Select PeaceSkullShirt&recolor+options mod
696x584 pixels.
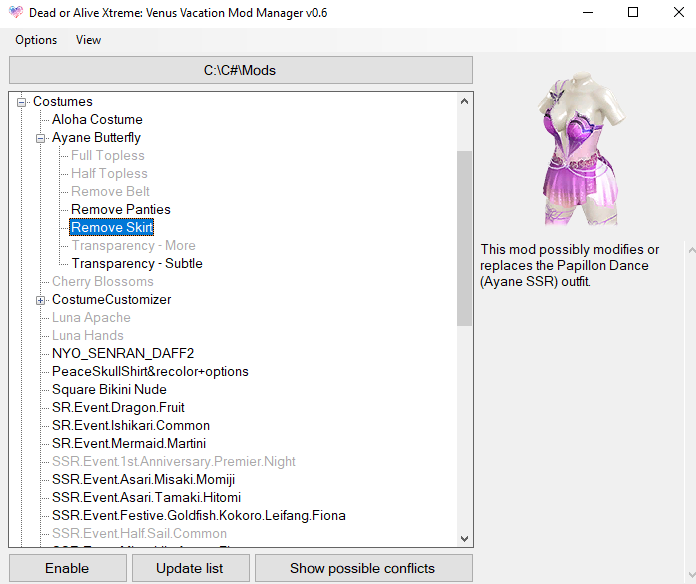(150, 371)
